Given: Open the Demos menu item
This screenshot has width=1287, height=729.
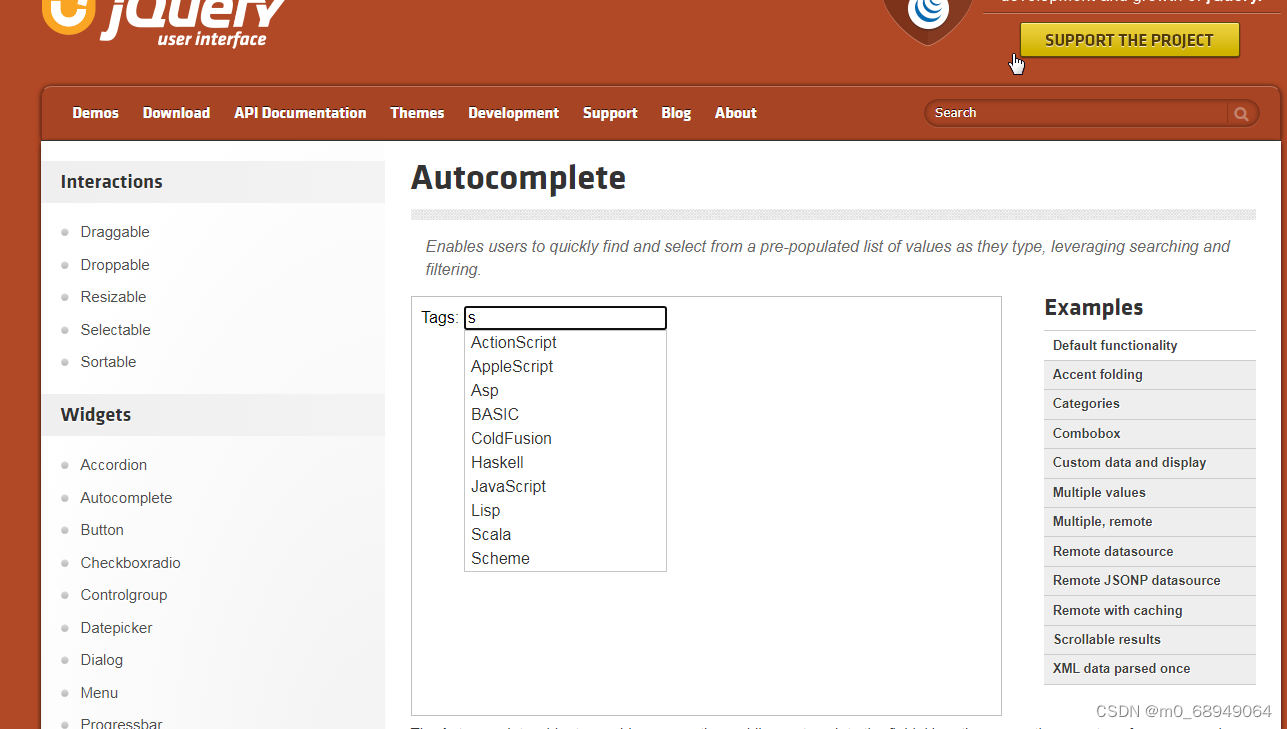Looking at the screenshot, I should (95, 113).
